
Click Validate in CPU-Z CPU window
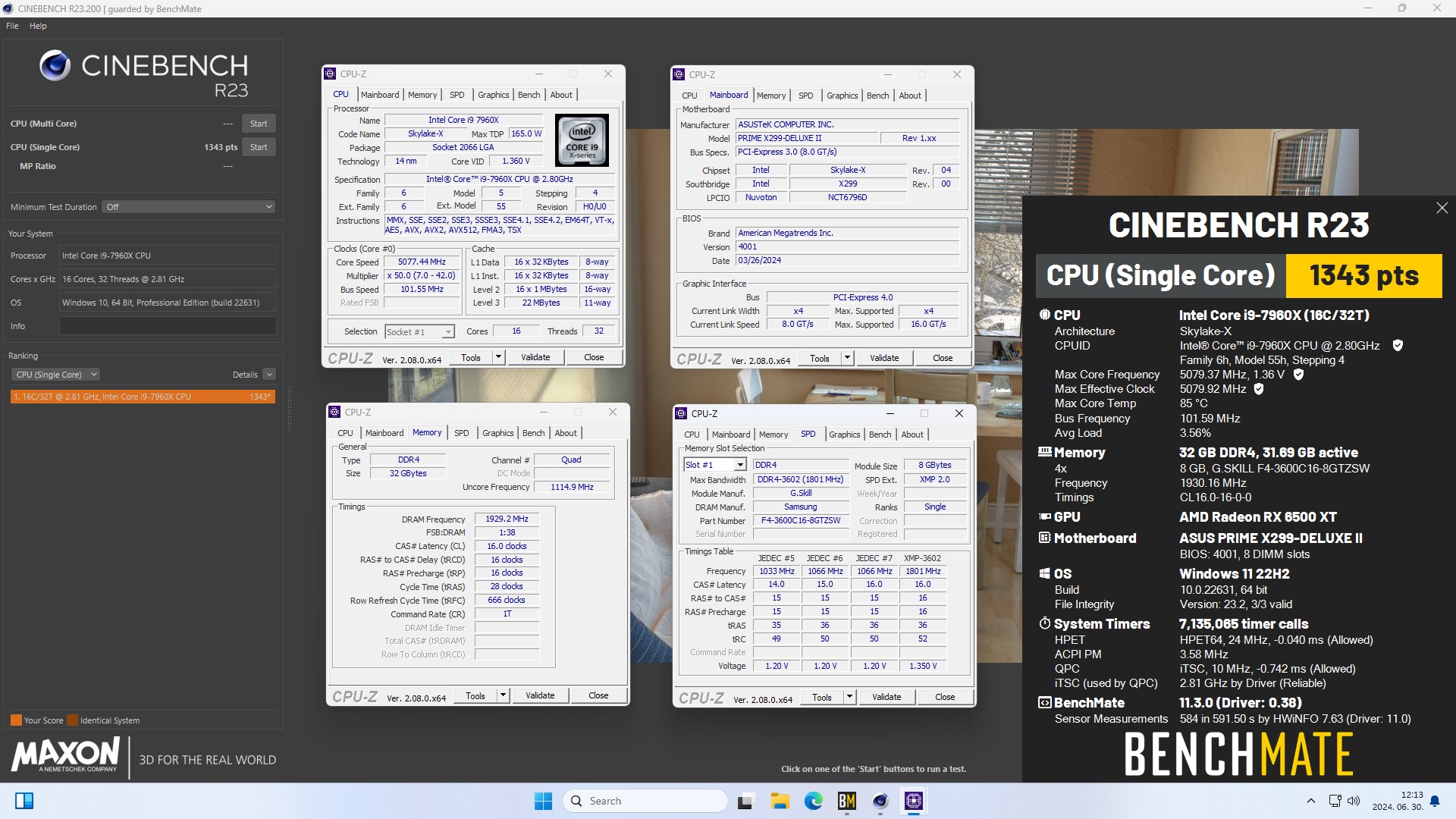tap(535, 357)
